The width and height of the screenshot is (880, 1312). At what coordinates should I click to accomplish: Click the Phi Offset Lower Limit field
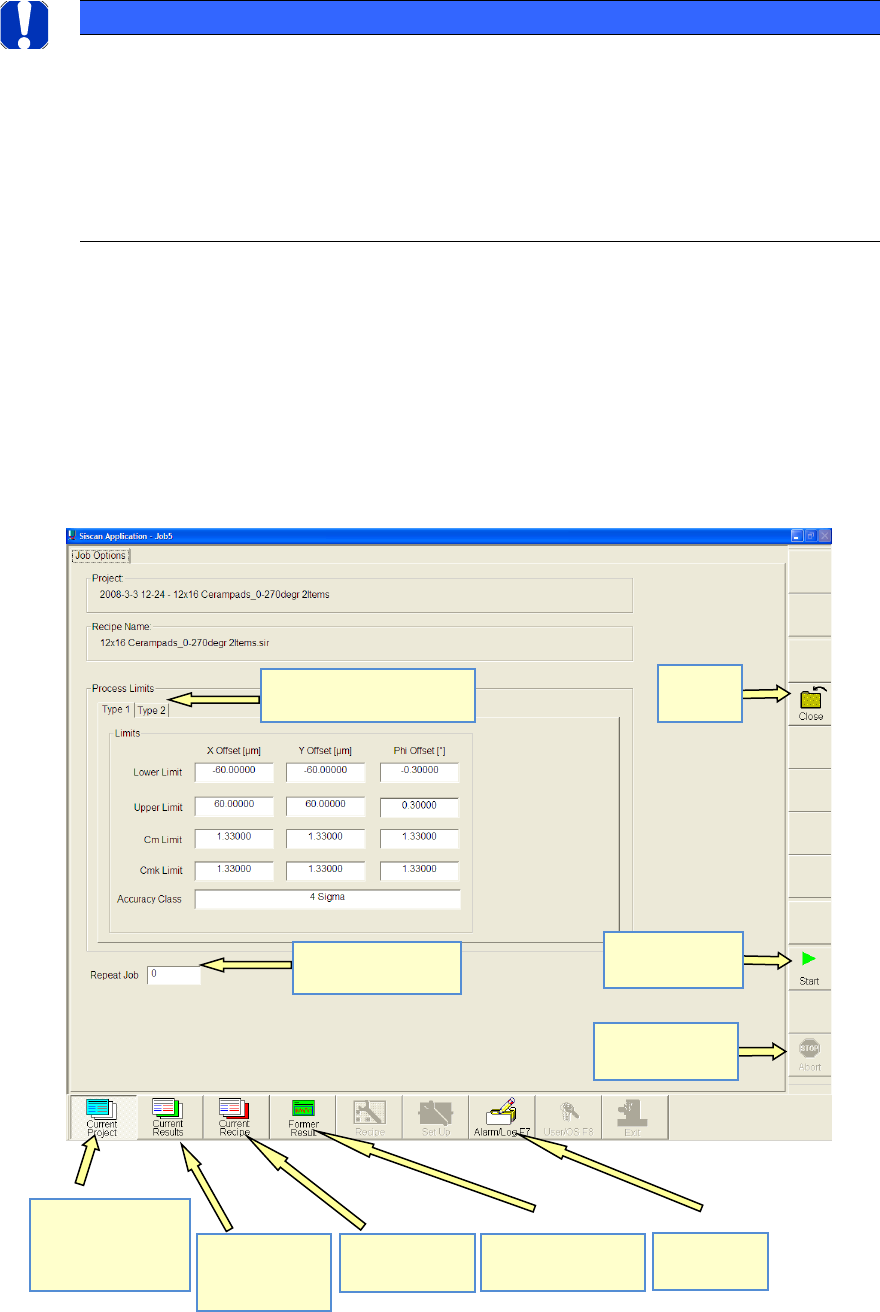tap(419, 772)
